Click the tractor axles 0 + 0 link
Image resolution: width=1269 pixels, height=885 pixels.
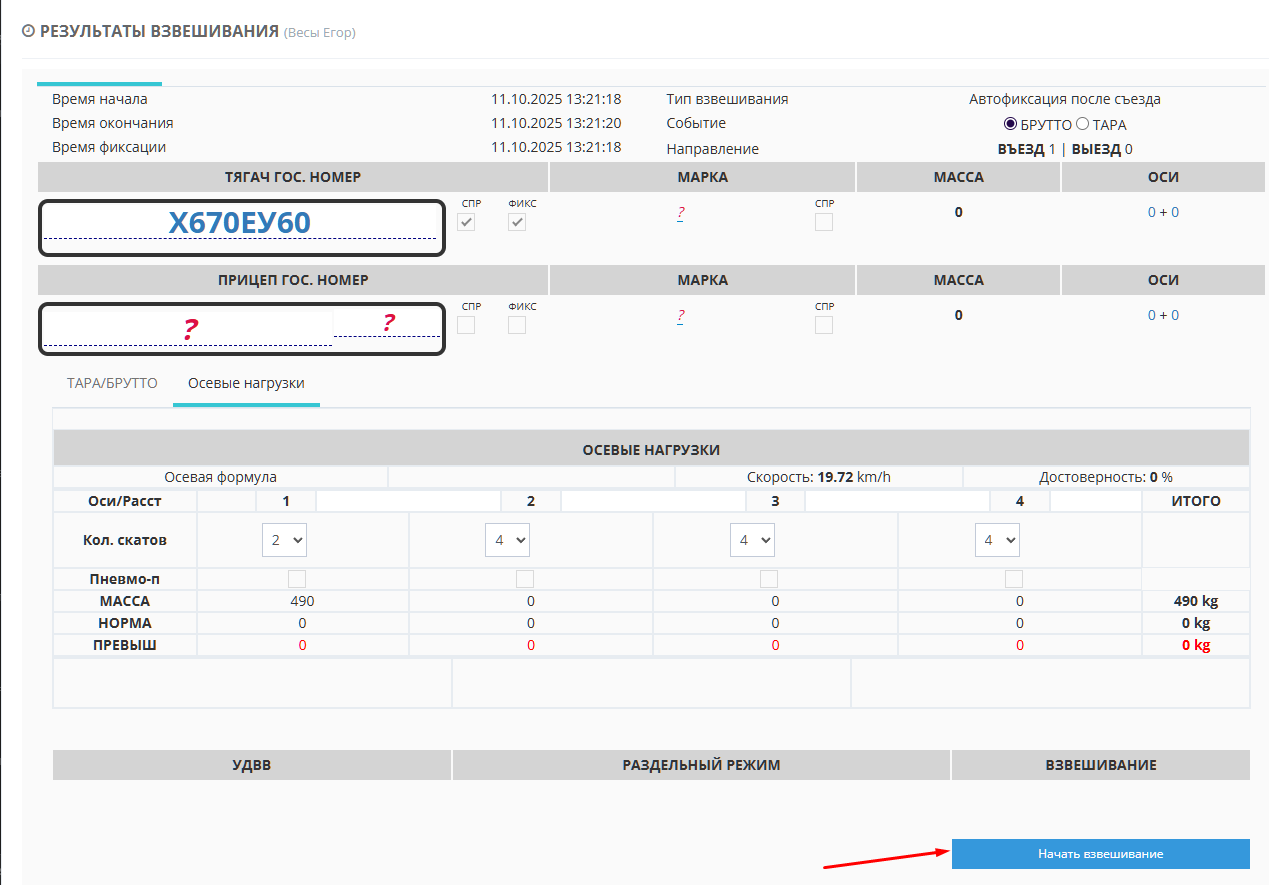(1163, 212)
